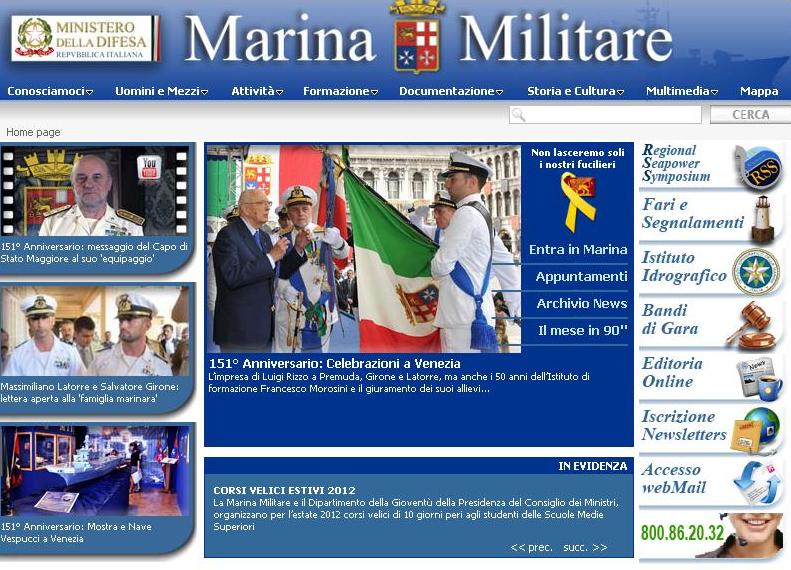Expand the Documentazione menu
Screen dimensions: 791x570
pos(451,91)
